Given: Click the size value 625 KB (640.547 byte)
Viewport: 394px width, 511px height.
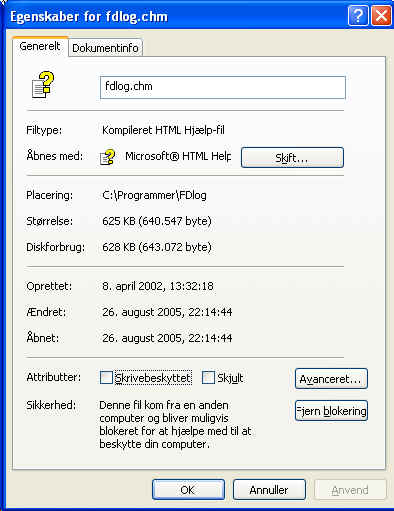Looking at the screenshot, I should click(x=157, y=221).
